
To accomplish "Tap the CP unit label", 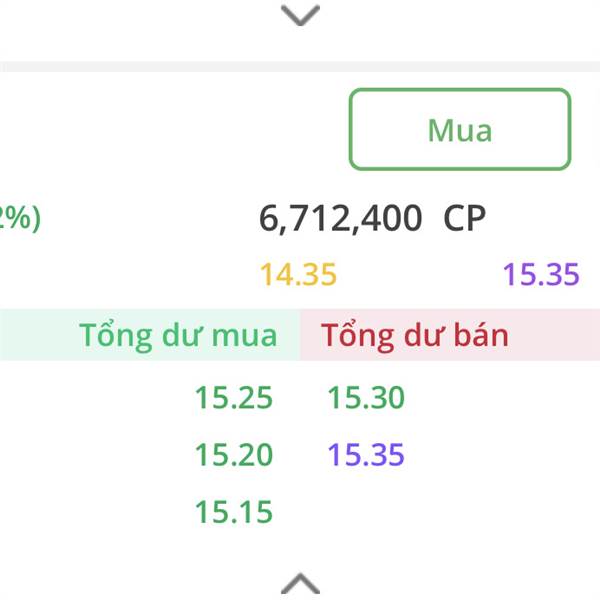I will [x=465, y=218].
